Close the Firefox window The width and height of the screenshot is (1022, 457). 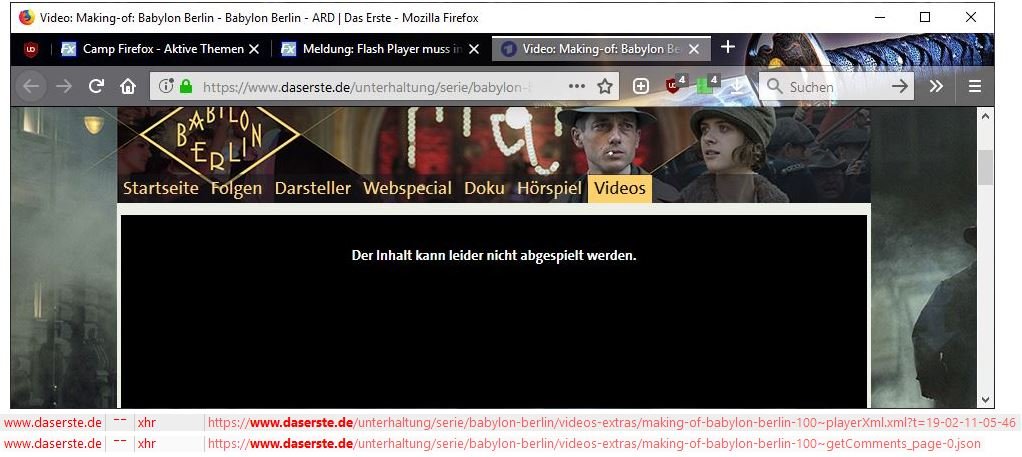[971, 18]
